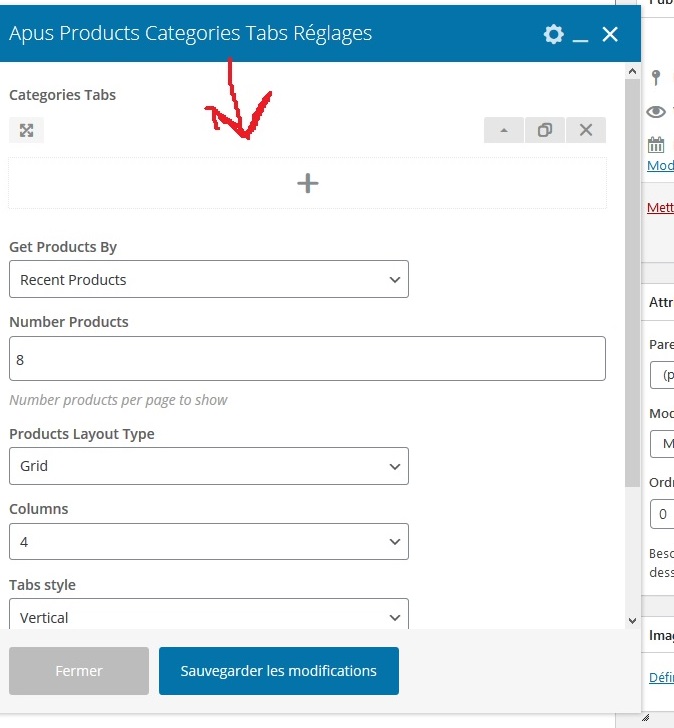Click the drag-move handle under Categories Tabs
The width and height of the screenshot is (674, 728).
tap(26, 130)
